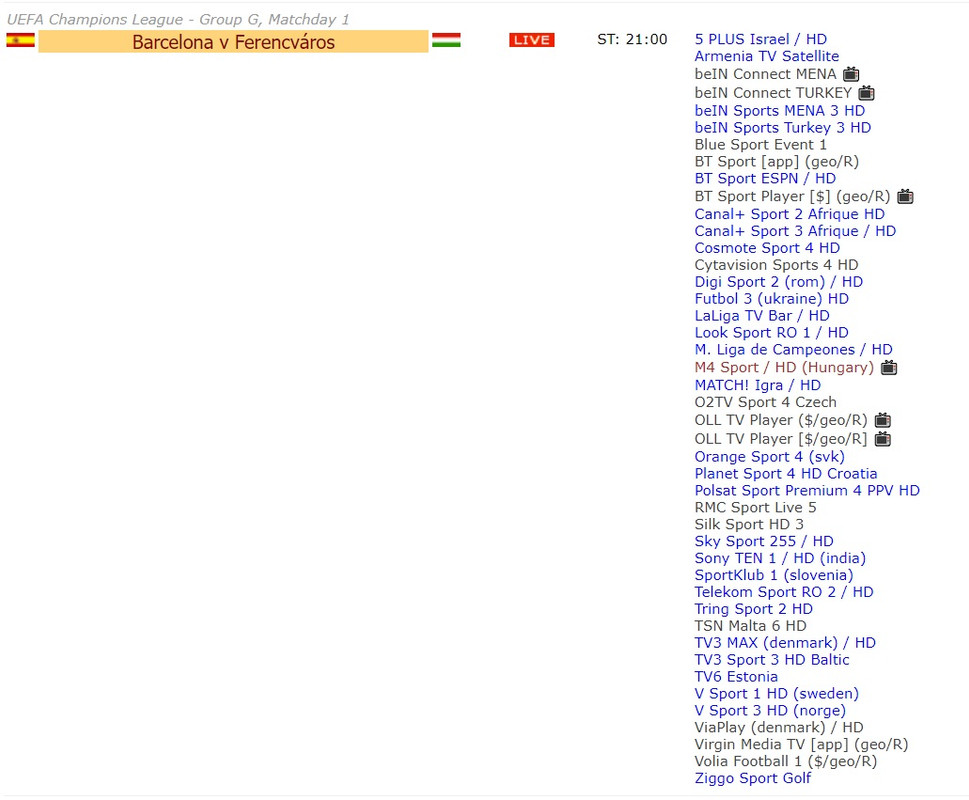Open SportKlub 1 (slovenia) link
The image size is (969, 800).
coord(774,575)
